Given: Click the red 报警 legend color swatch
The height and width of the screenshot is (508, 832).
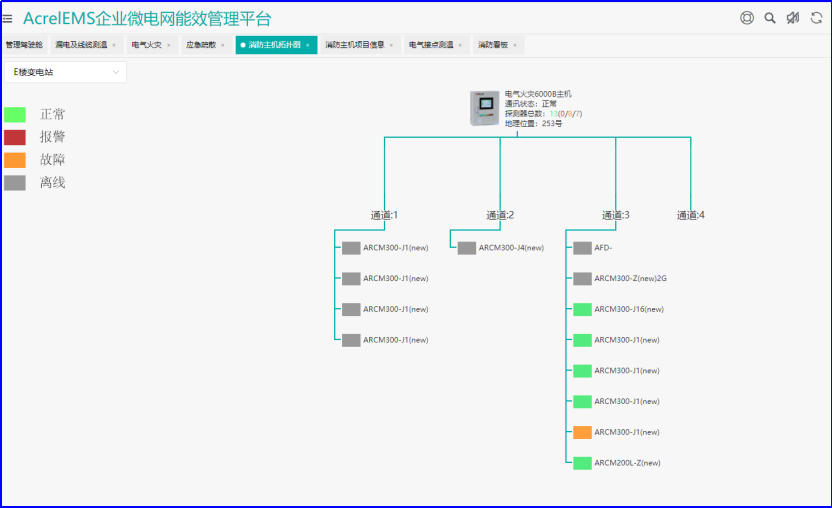Looking at the screenshot, I should coord(15,137).
